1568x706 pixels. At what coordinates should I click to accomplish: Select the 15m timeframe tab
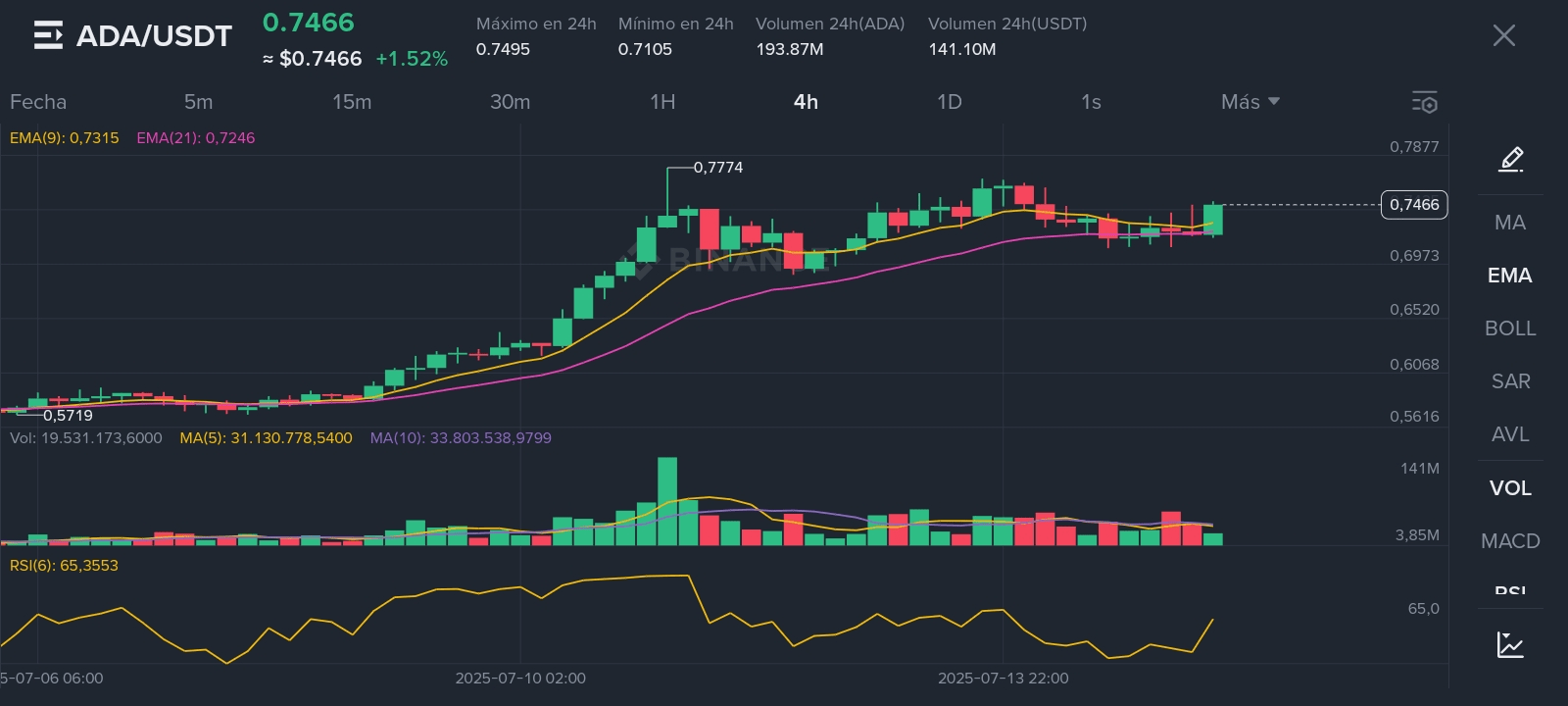[352, 102]
